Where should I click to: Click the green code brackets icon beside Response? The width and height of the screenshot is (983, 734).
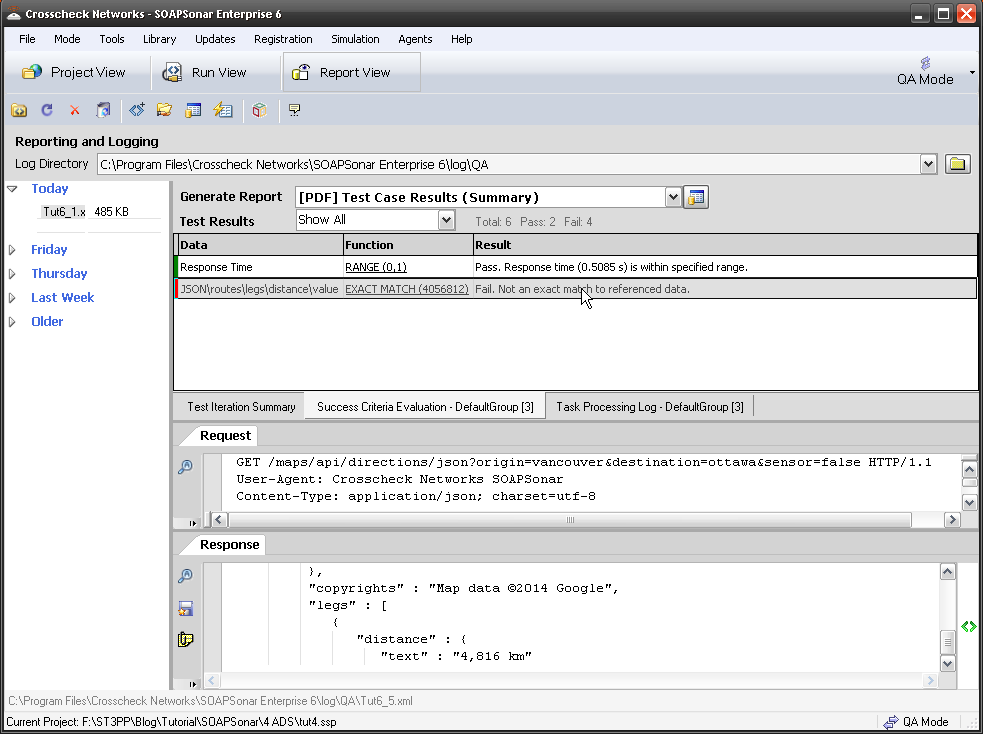pyautogui.click(x=969, y=626)
